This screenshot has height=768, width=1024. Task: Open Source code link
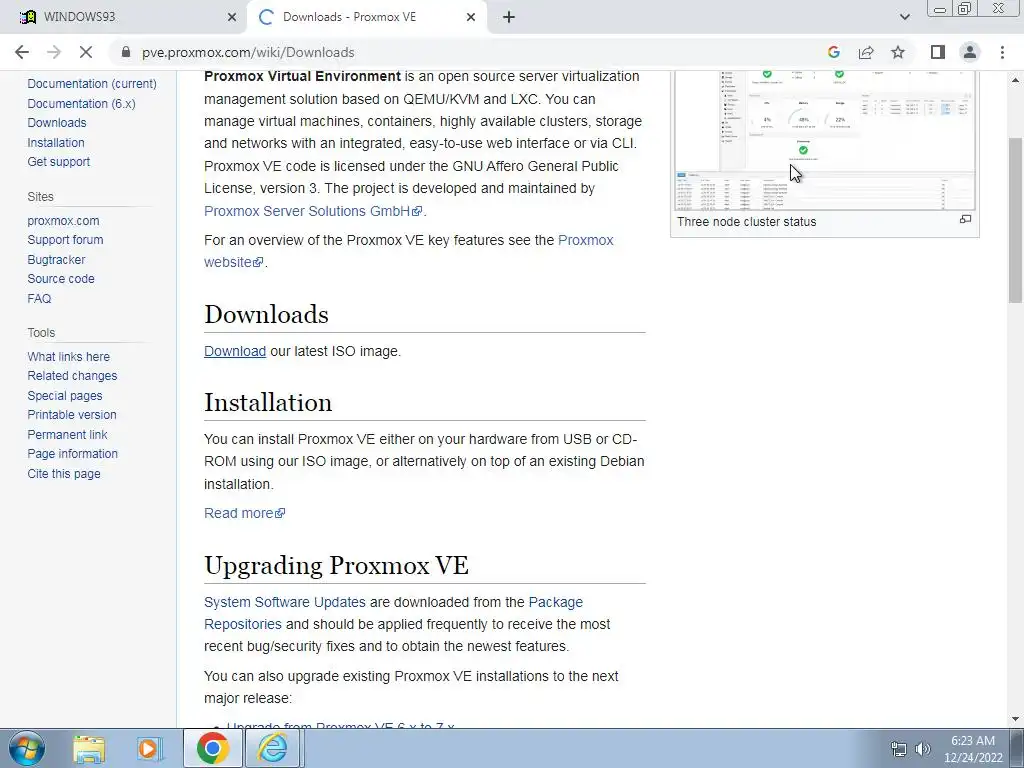pyautogui.click(x=61, y=278)
